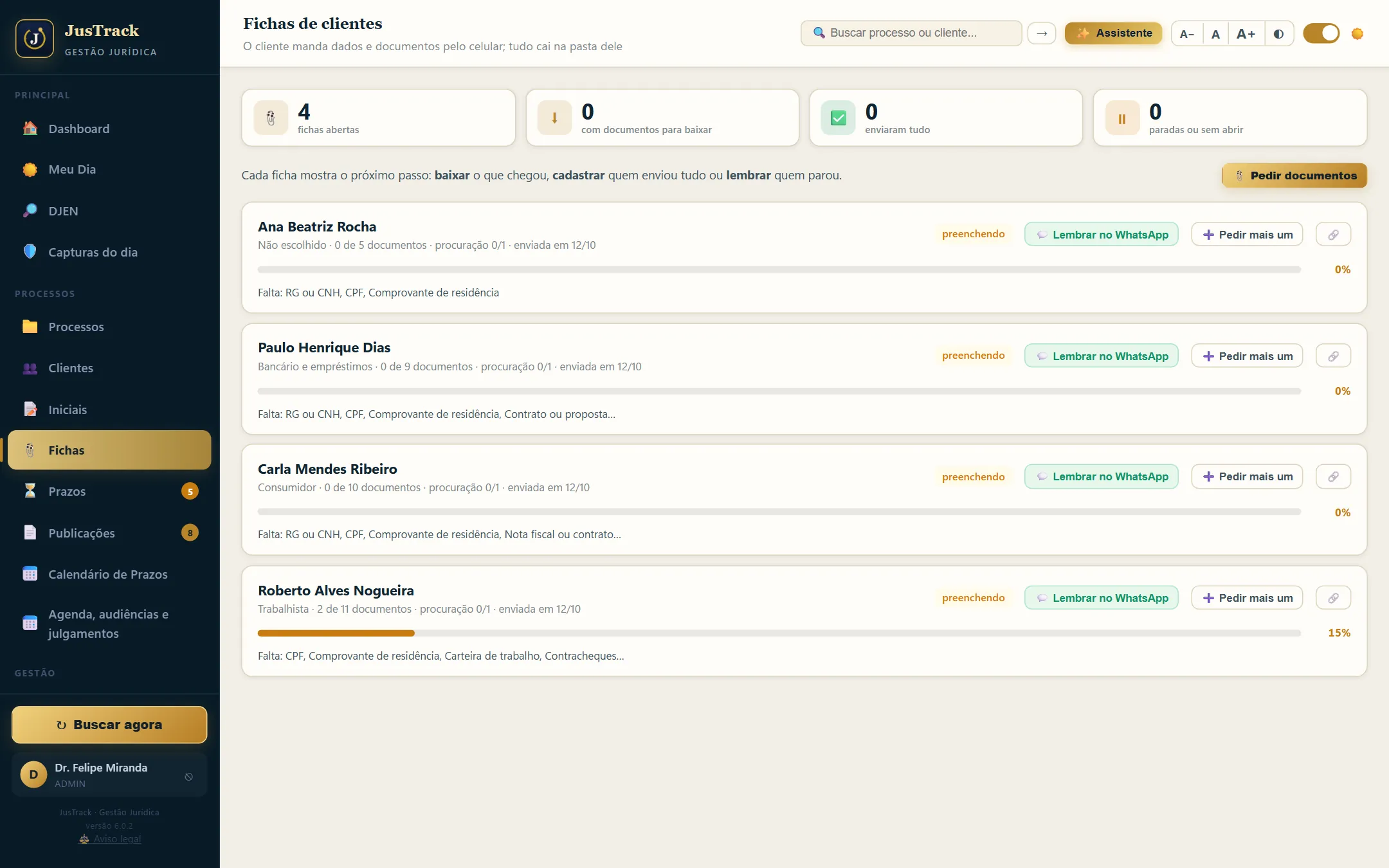Viewport: 1389px width, 868px height.
Task: Toggle high contrast mode button
Action: (x=1278, y=33)
